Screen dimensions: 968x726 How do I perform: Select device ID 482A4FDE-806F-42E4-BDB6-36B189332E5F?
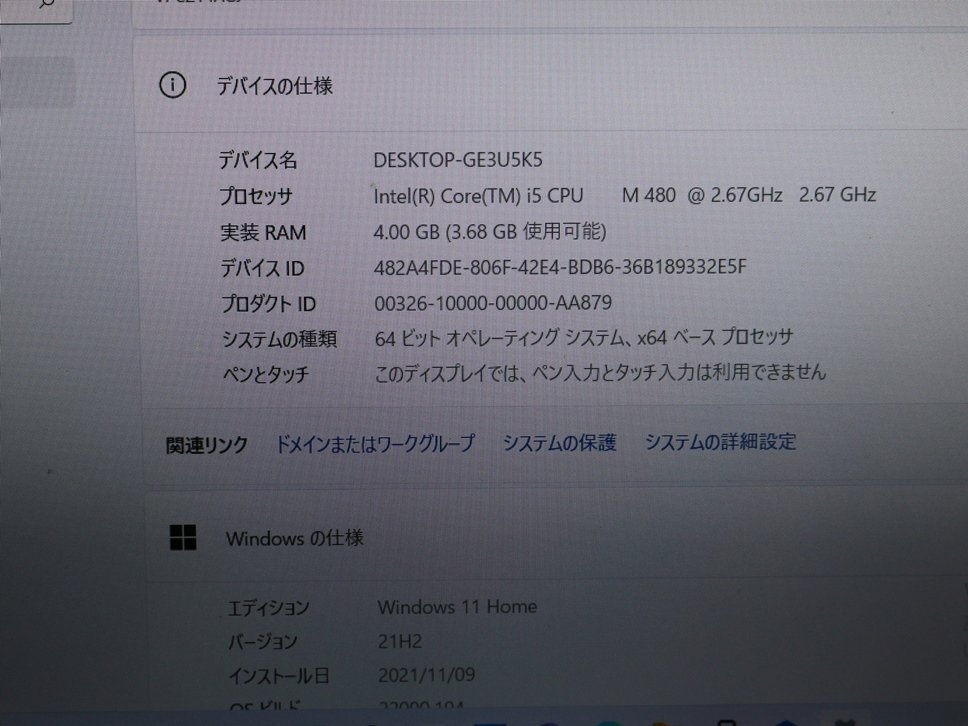pyautogui.click(x=560, y=267)
